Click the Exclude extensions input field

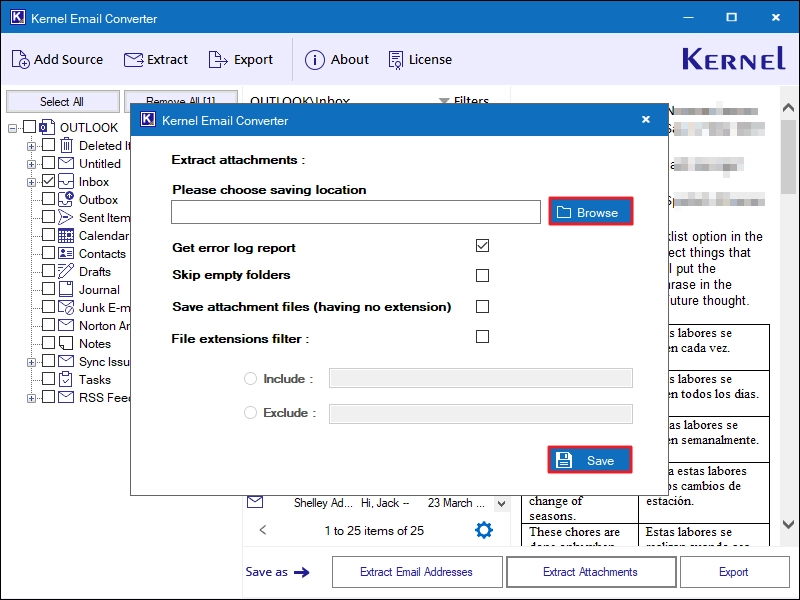coord(481,414)
